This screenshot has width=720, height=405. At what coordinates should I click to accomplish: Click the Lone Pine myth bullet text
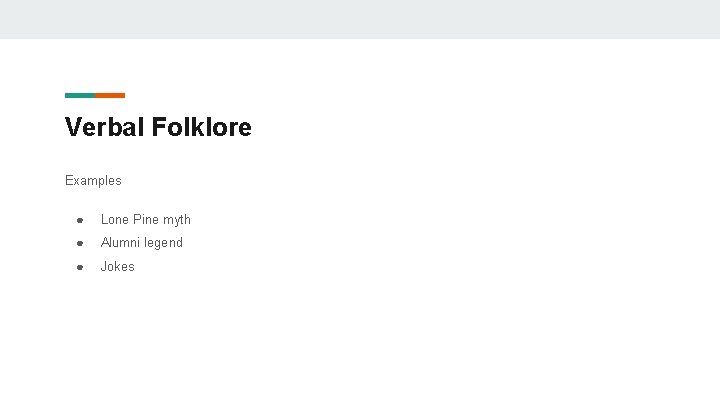coord(146,220)
